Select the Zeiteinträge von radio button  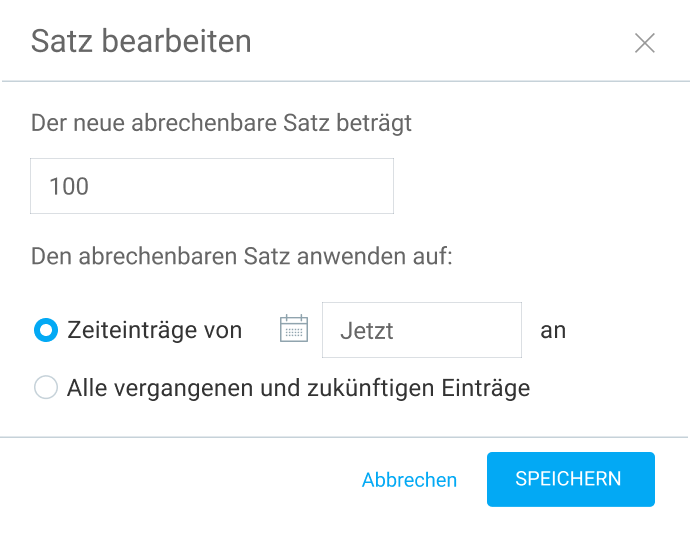(46, 330)
